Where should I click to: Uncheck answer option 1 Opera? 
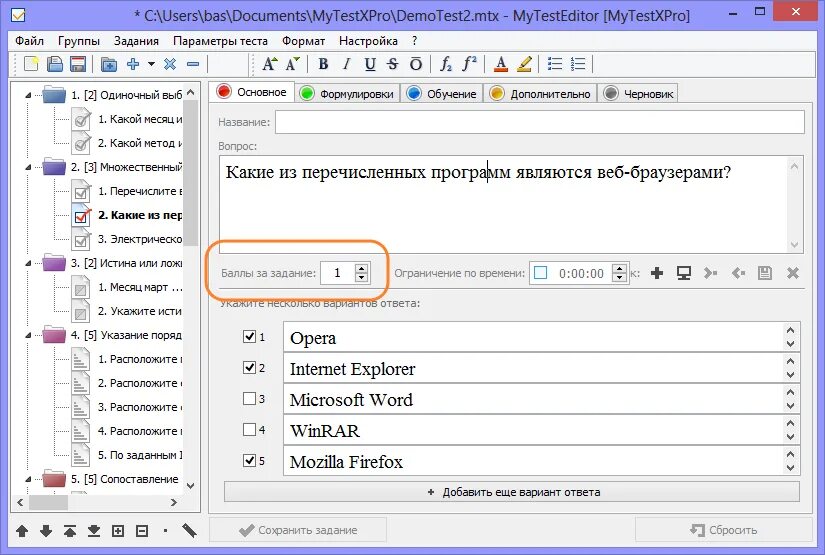pyautogui.click(x=249, y=336)
